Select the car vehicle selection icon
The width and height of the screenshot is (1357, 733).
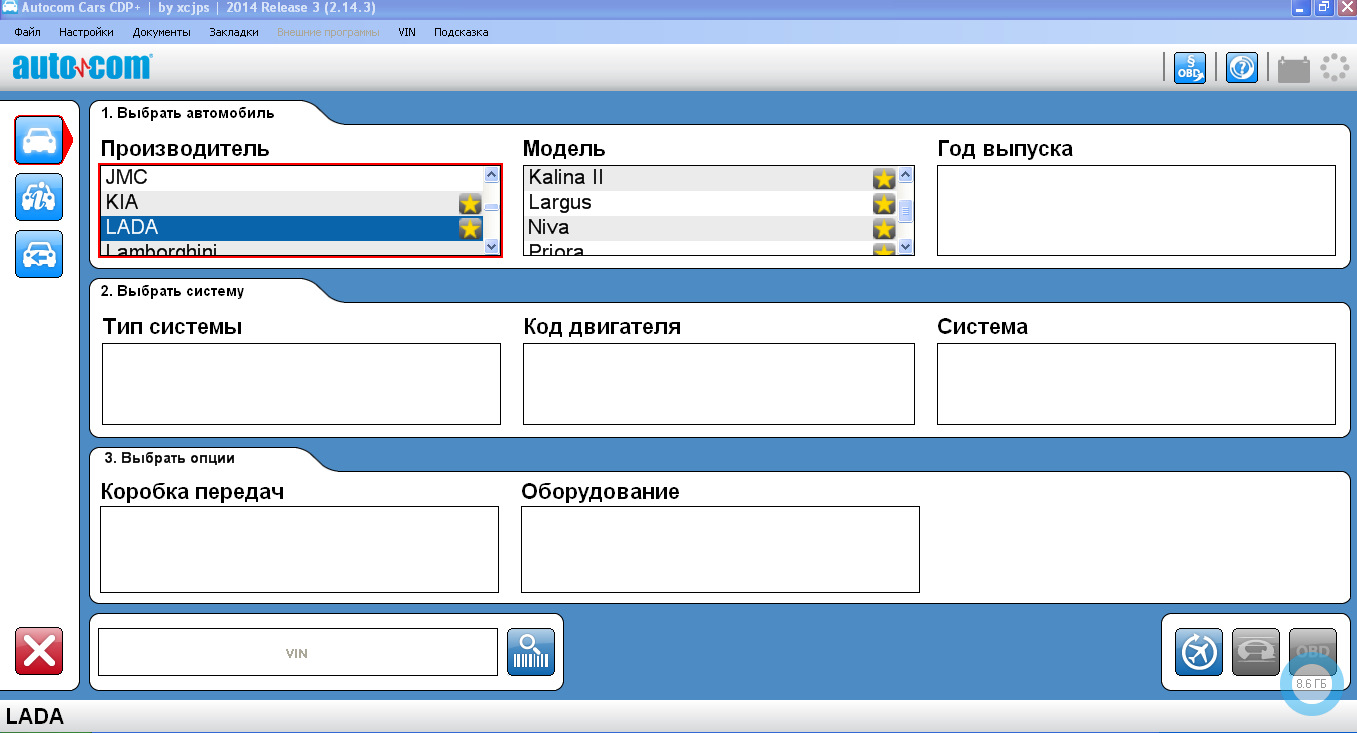click(x=40, y=140)
